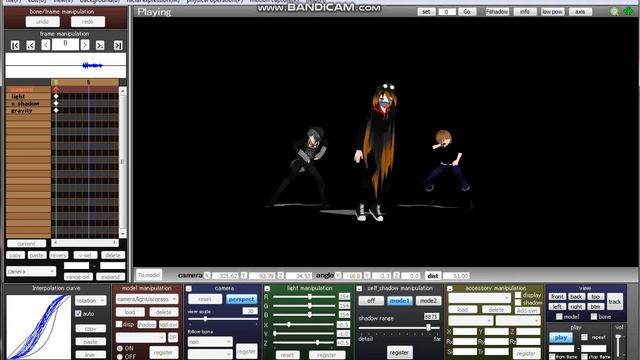Click the volume slider
The image size is (640, 360).
pyautogui.click(x=619, y=345)
